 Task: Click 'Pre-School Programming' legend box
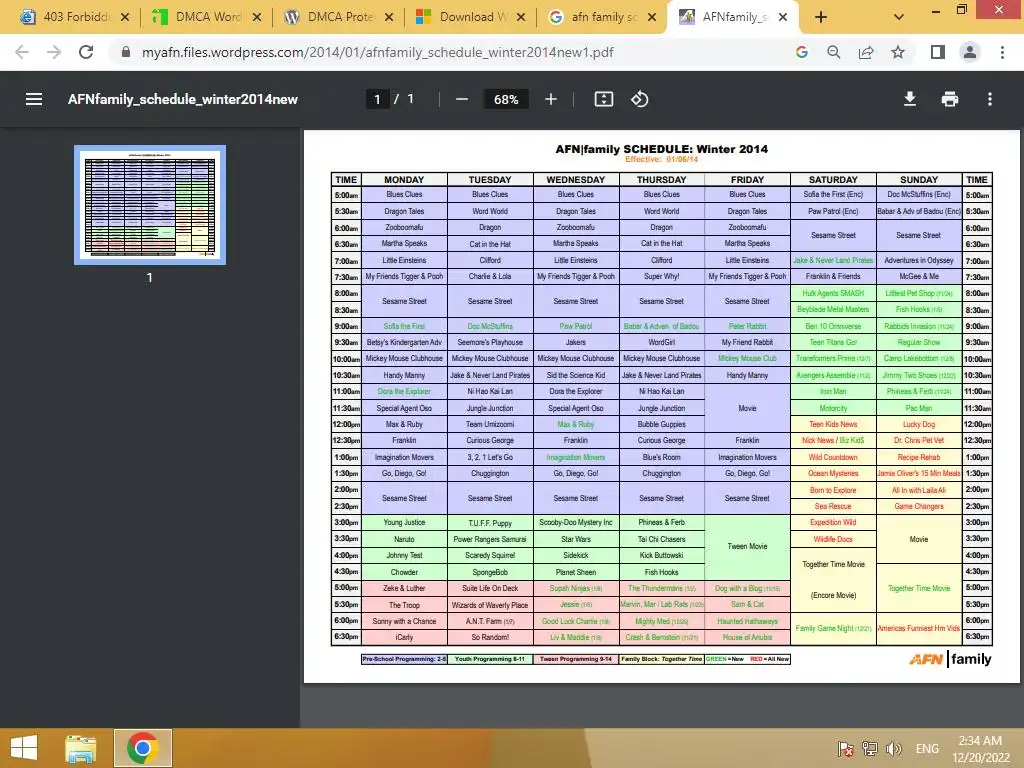pyautogui.click(x=404, y=659)
